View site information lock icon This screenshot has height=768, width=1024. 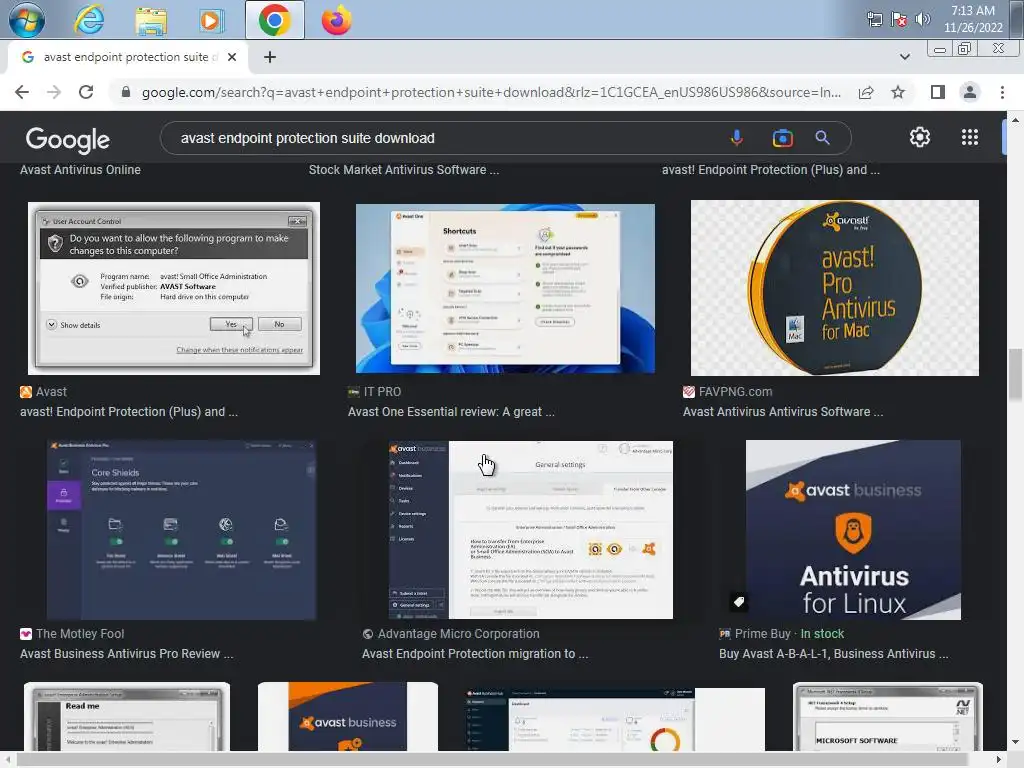126,92
